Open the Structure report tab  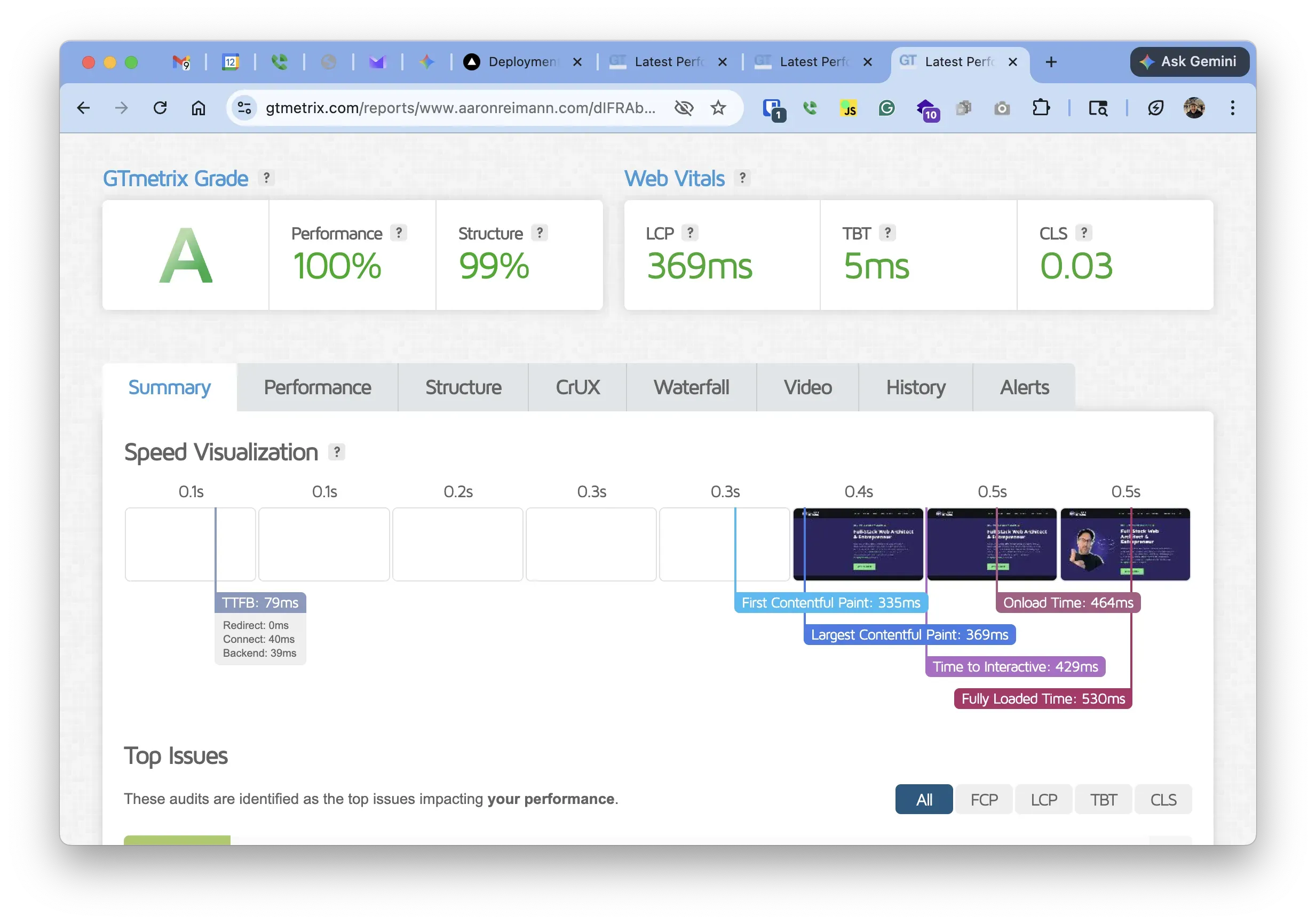coord(463,387)
